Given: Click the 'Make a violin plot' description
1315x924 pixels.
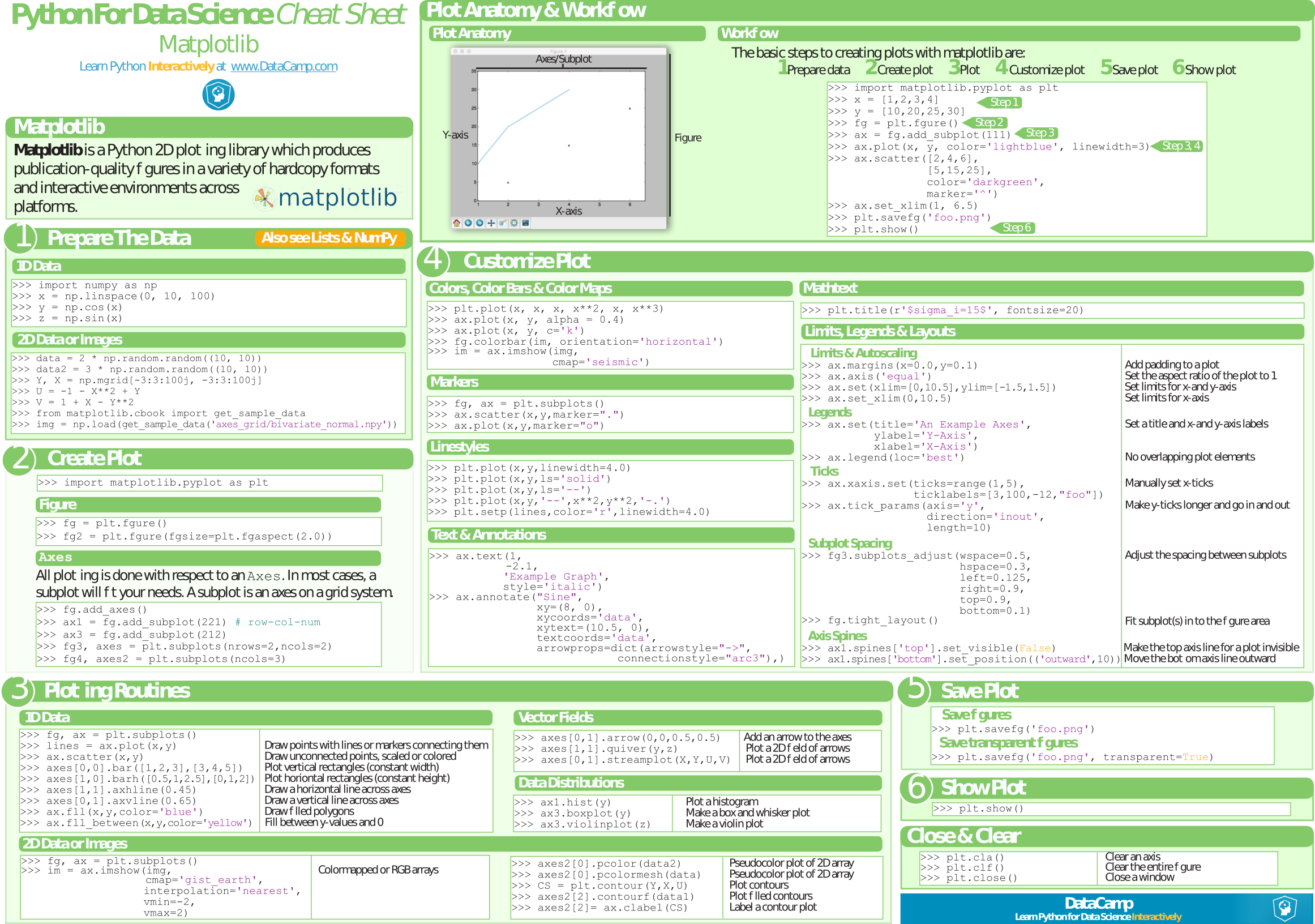Looking at the screenshot, I should 725,824.
